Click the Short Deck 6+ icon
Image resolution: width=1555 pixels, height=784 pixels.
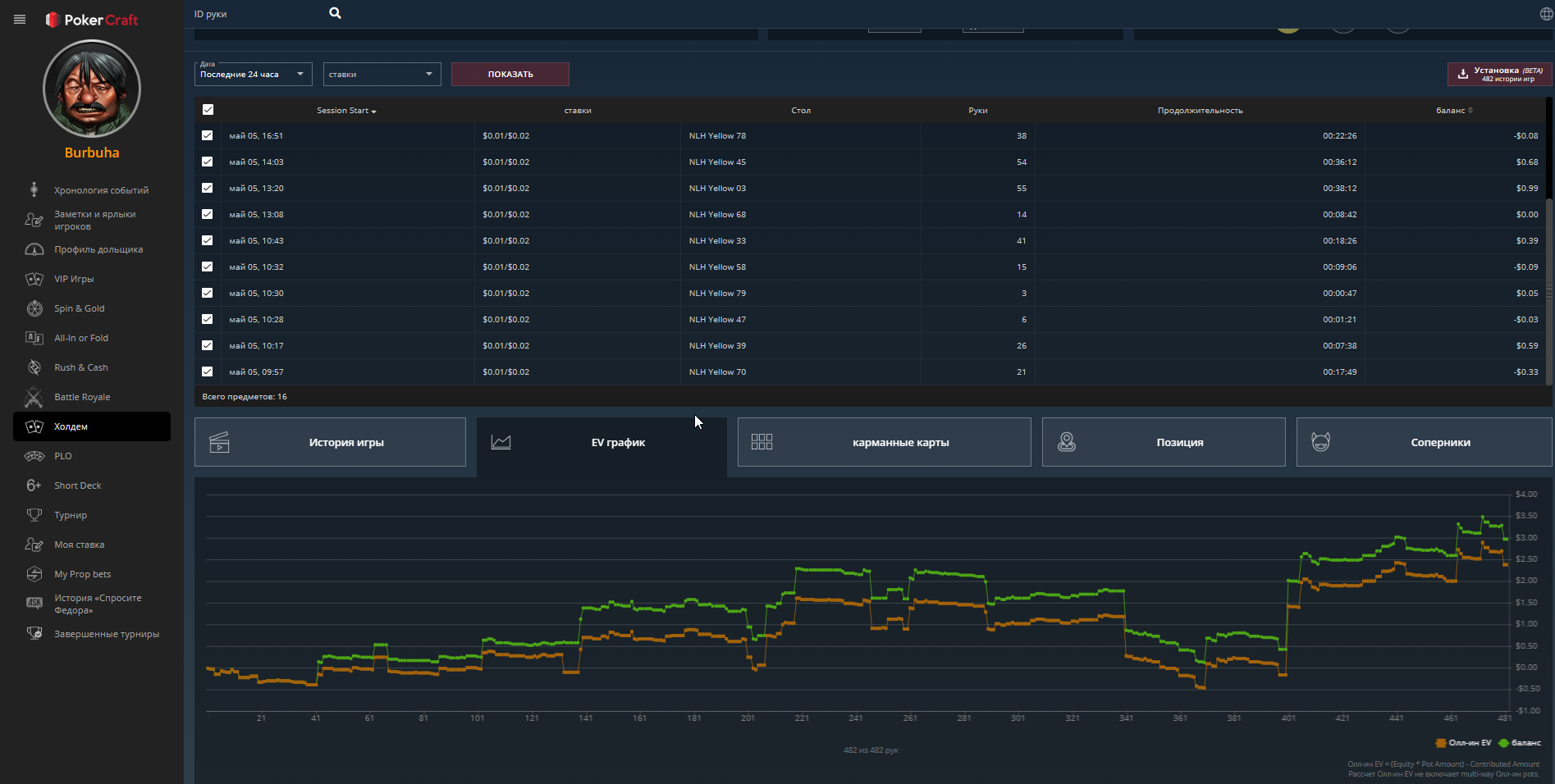click(34, 485)
